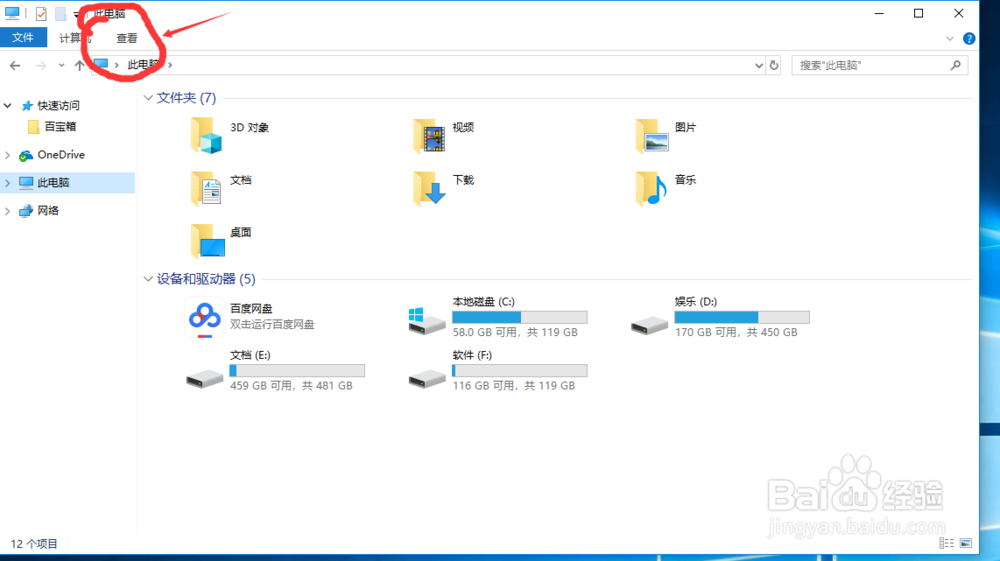Expand the 网络 tree node

coord(8,211)
